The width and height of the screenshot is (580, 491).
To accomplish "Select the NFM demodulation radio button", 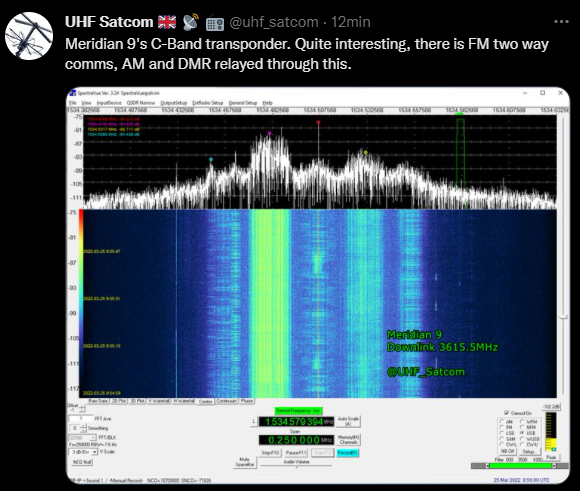I will 522,427.
